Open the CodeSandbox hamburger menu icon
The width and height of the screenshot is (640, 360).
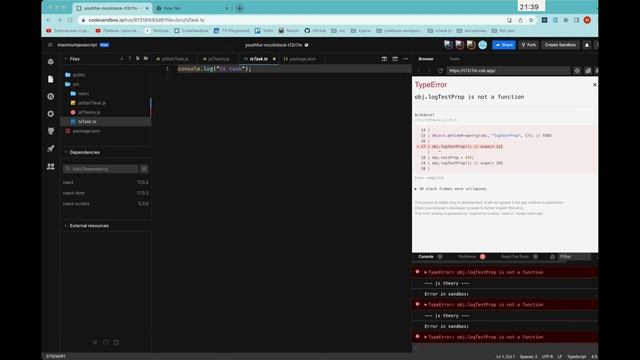[x=50, y=45]
